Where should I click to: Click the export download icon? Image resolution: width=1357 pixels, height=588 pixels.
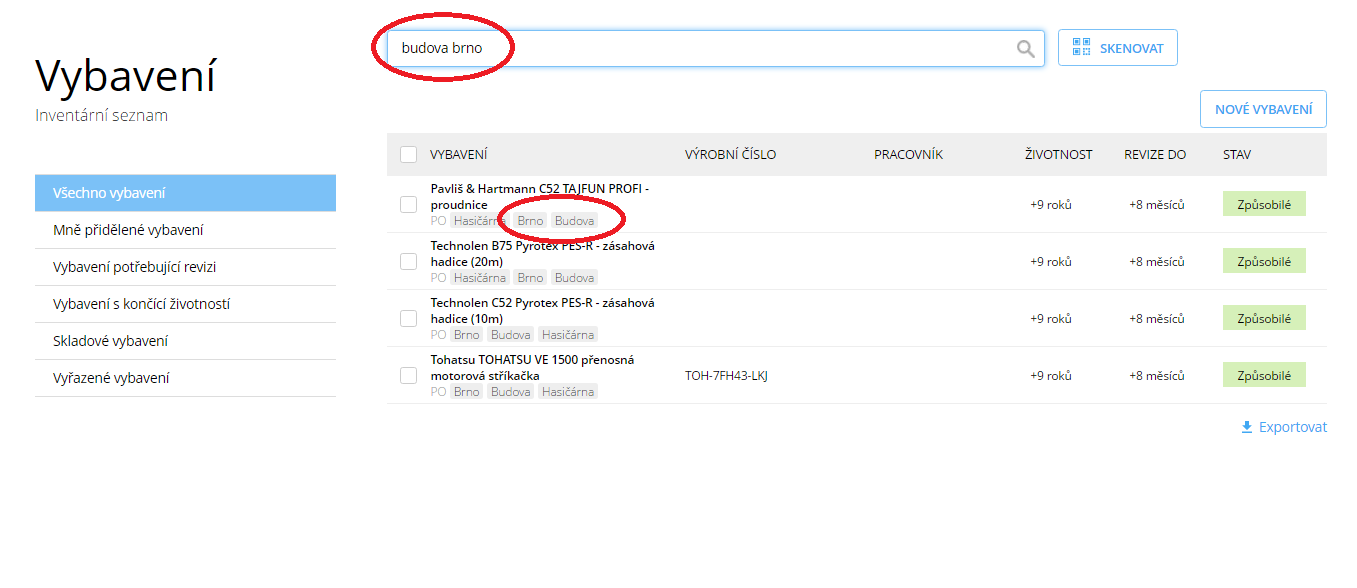click(1246, 427)
